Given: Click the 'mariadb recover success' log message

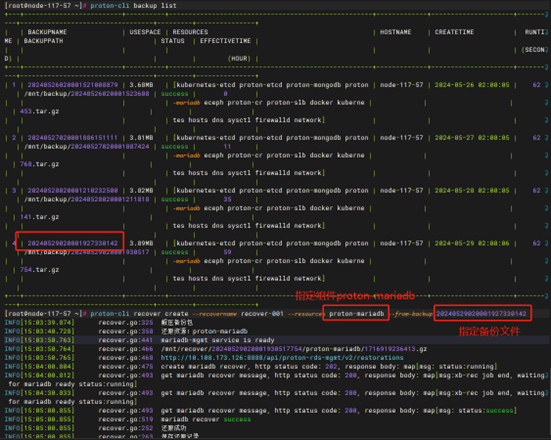Looking at the screenshot, I should tap(206, 419).
